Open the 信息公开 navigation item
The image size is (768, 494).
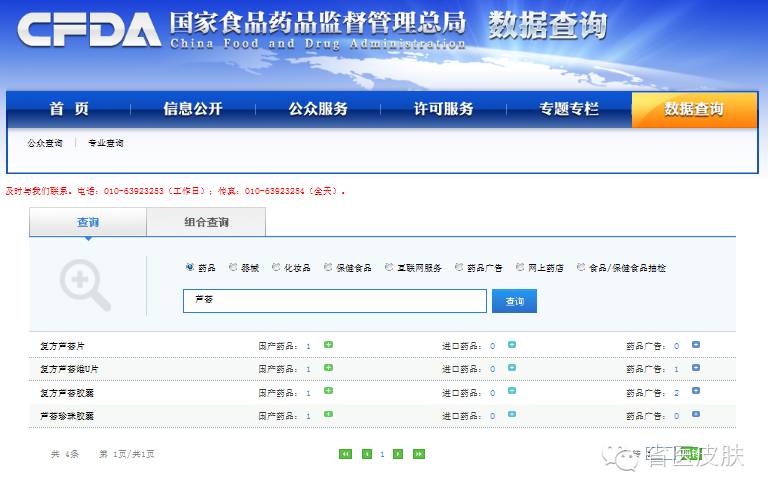[193, 109]
